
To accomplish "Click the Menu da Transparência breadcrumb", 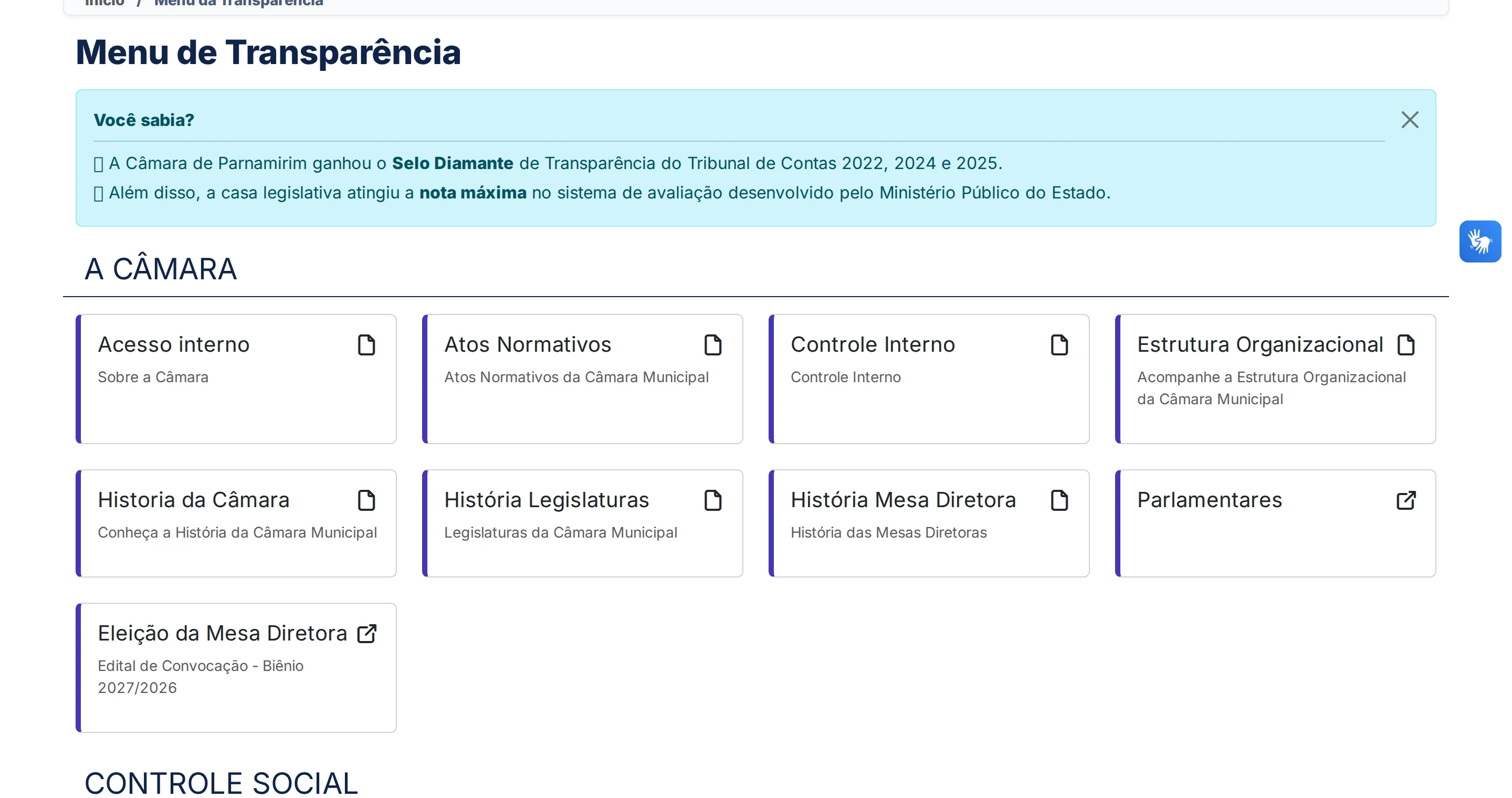I will click(238, 3).
